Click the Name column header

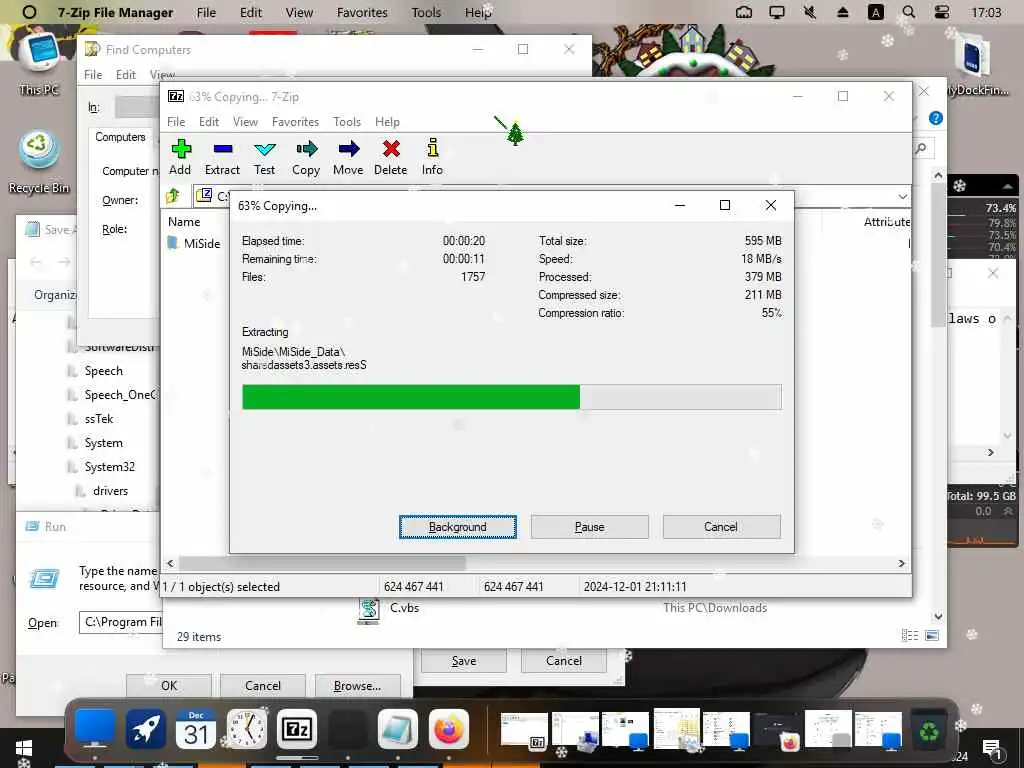[x=184, y=222]
